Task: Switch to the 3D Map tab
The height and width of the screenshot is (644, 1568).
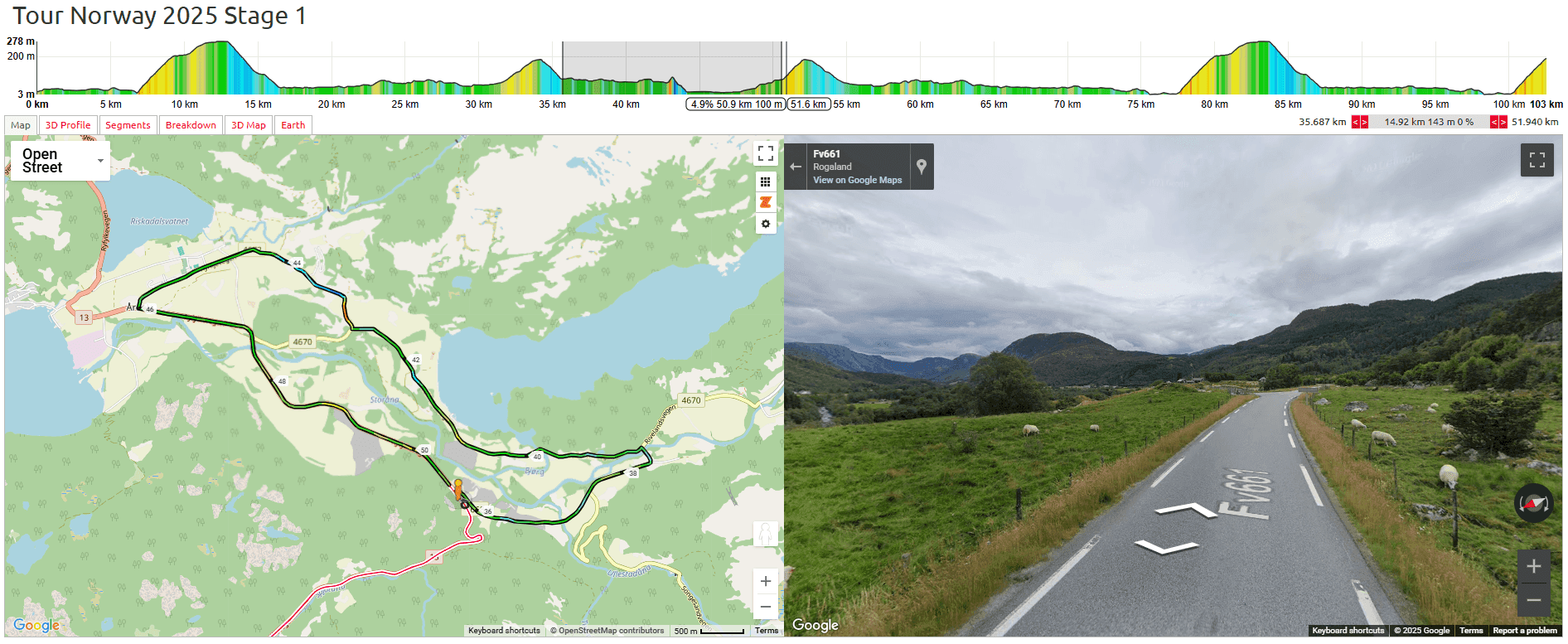Action: click(x=249, y=125)
